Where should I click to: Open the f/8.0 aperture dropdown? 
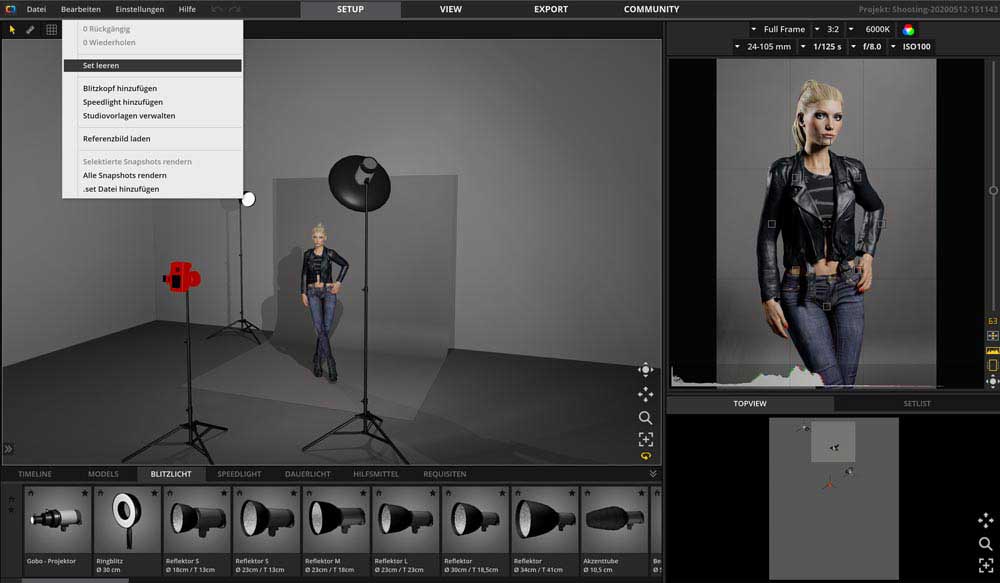click(x=869, y=47)
